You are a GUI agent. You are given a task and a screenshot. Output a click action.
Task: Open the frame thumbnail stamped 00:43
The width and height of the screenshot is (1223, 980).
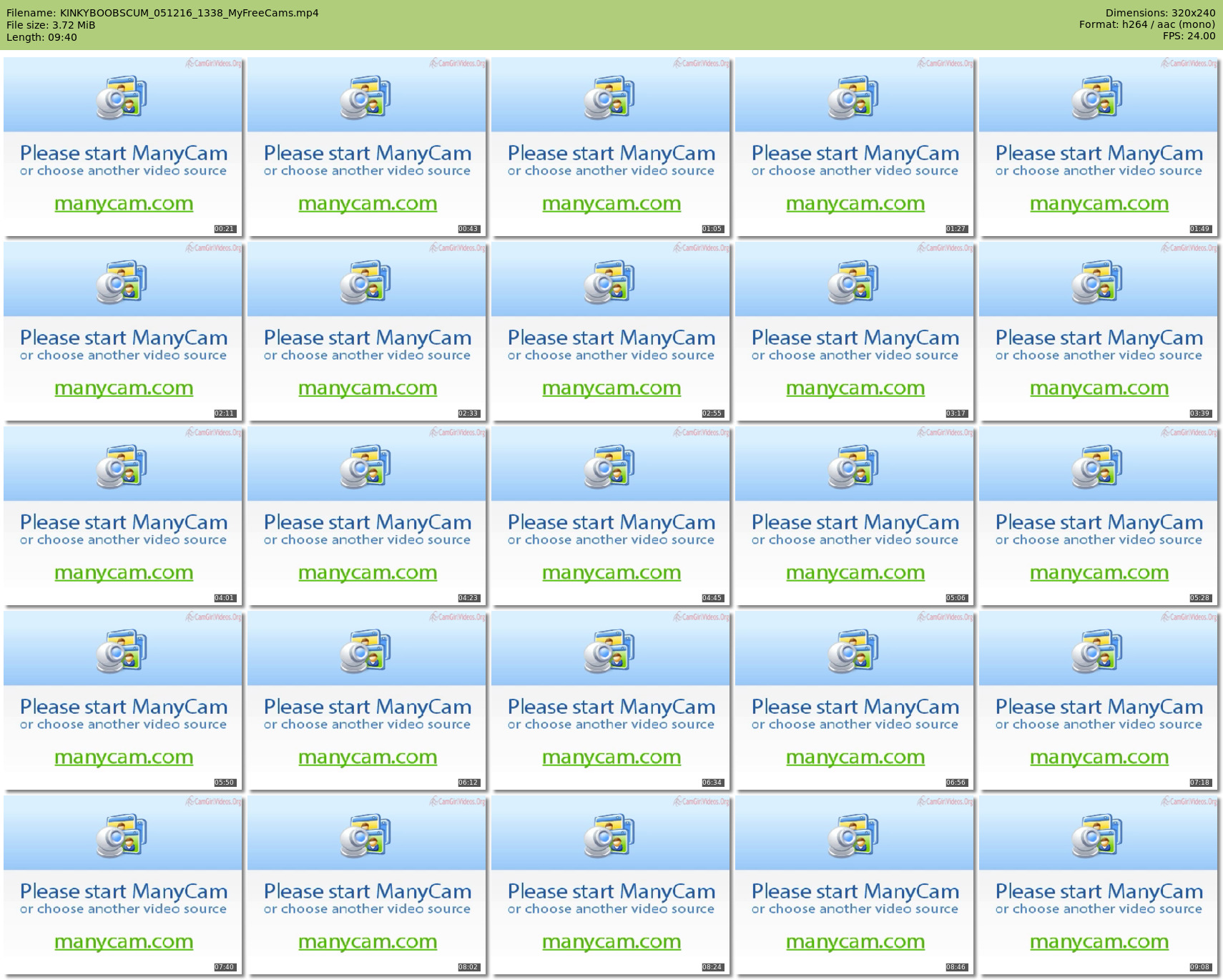(x=367, y=147)
